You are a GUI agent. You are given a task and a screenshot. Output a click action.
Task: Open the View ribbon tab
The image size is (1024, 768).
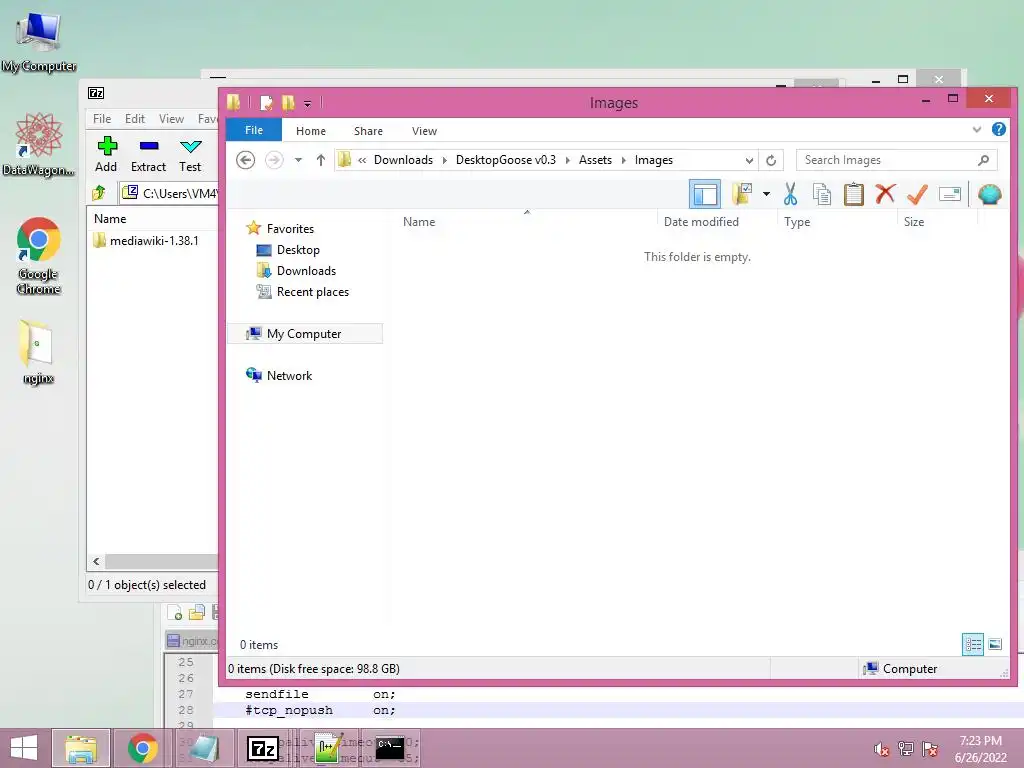point(424,131)
